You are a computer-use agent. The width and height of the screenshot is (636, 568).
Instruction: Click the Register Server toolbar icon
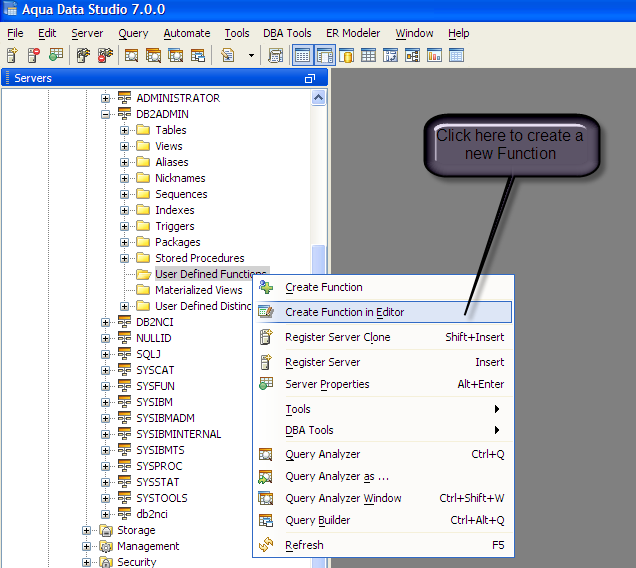[13, 55]
